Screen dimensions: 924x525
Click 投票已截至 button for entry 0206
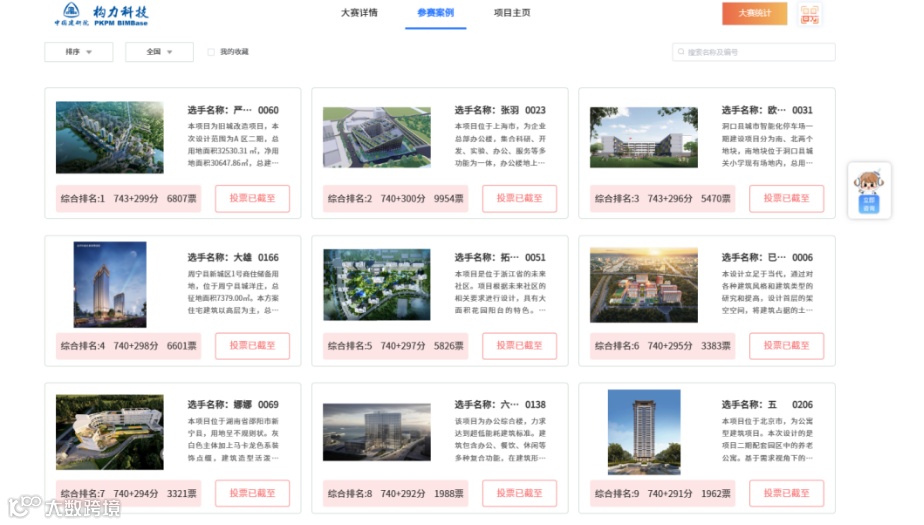786,493
